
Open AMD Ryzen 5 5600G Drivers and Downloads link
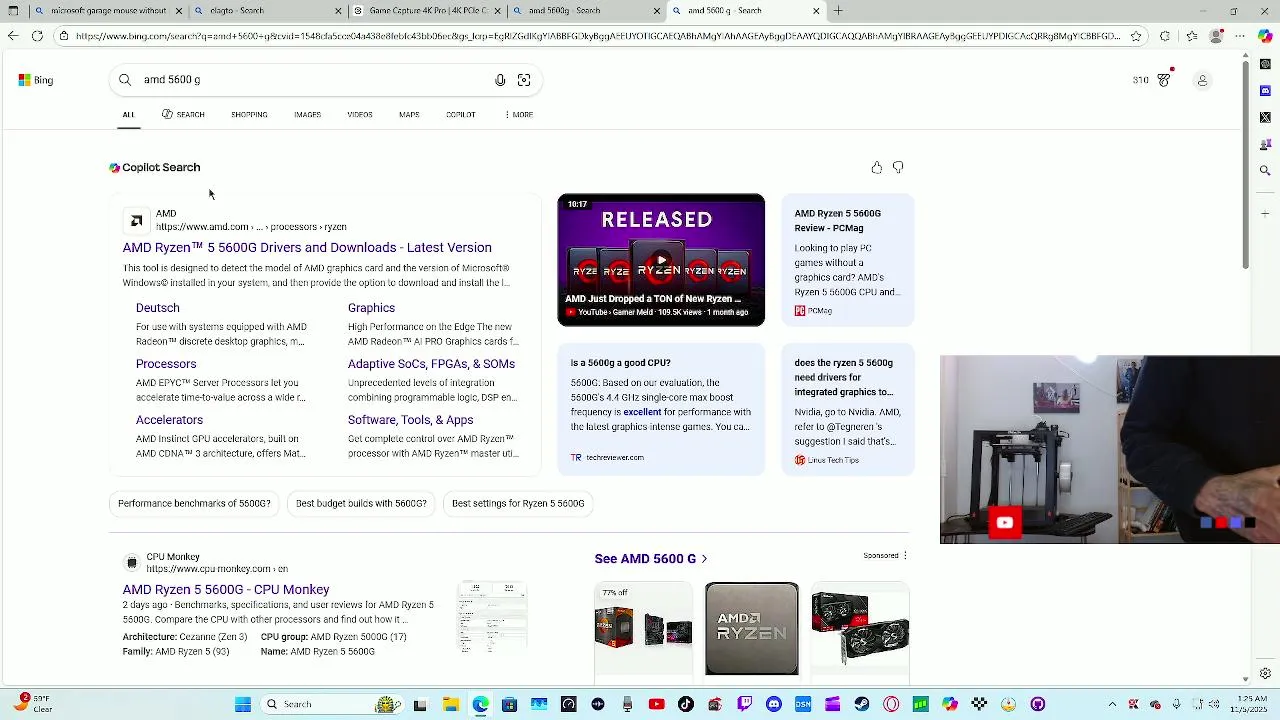coord(307,248)
